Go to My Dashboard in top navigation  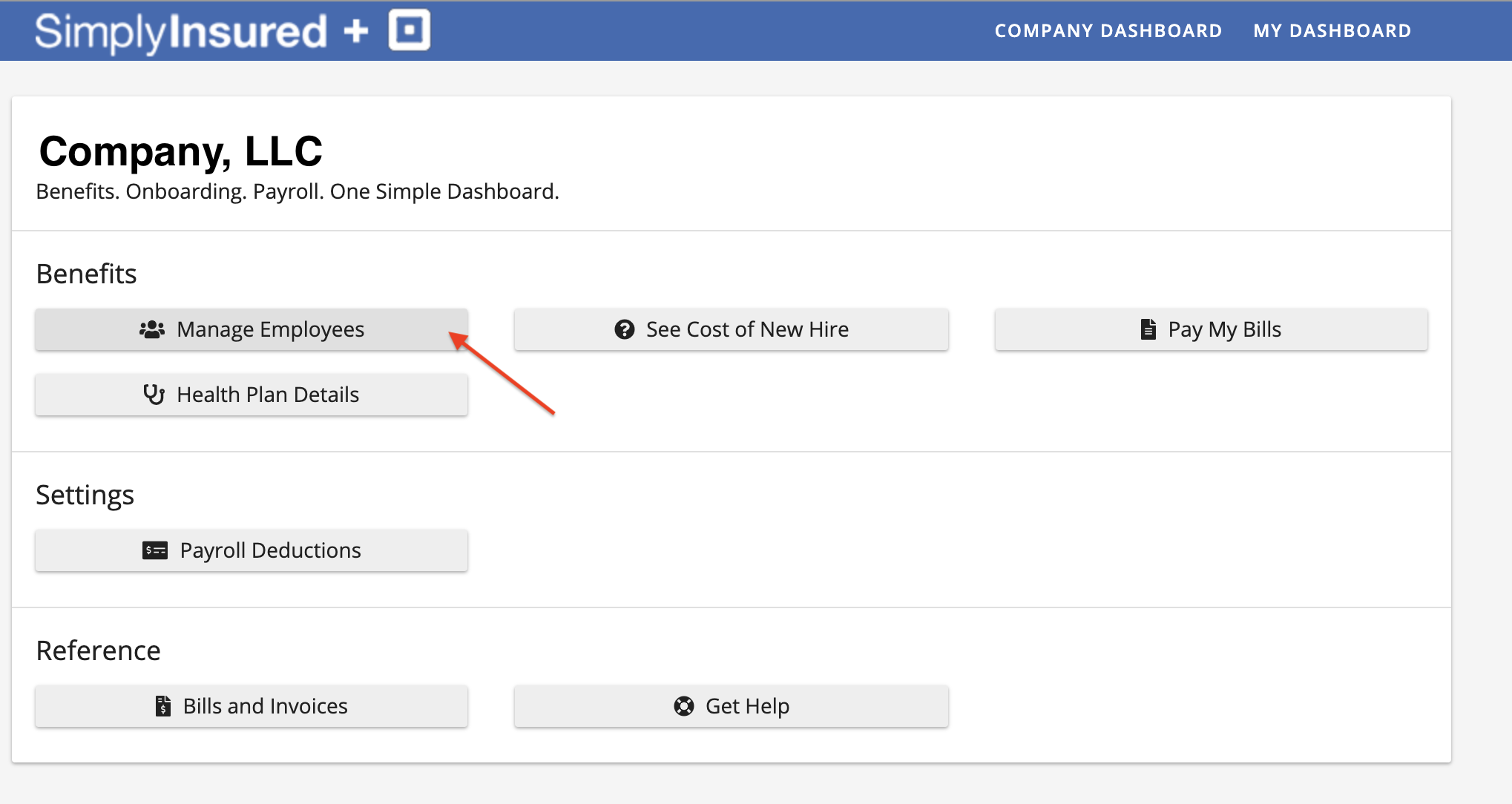1332,31
